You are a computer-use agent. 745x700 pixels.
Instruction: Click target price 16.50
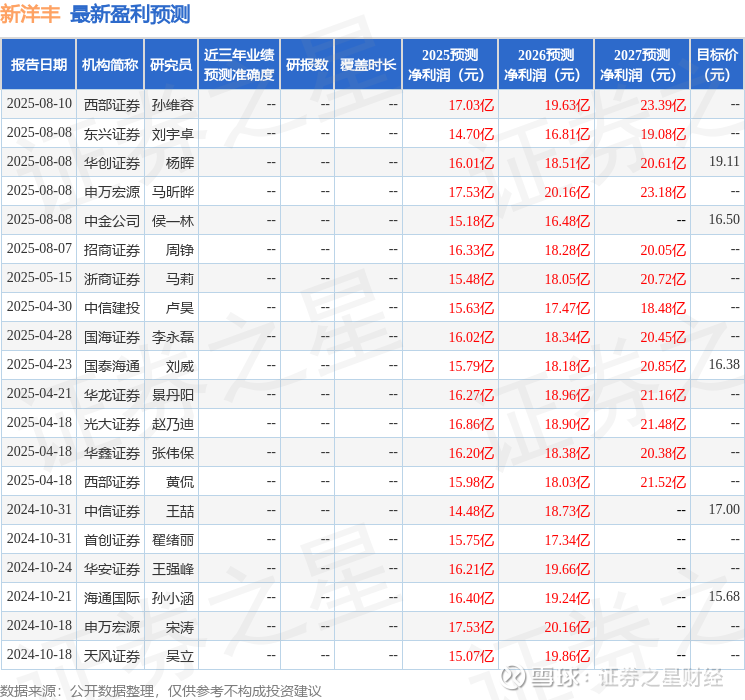724,220
